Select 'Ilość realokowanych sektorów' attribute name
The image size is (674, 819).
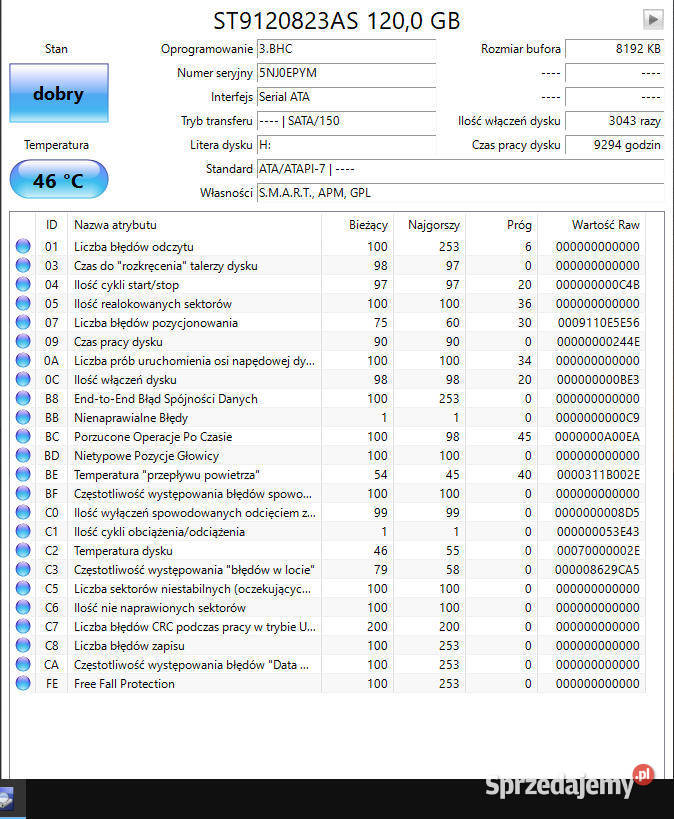click(x=153, y=303)
